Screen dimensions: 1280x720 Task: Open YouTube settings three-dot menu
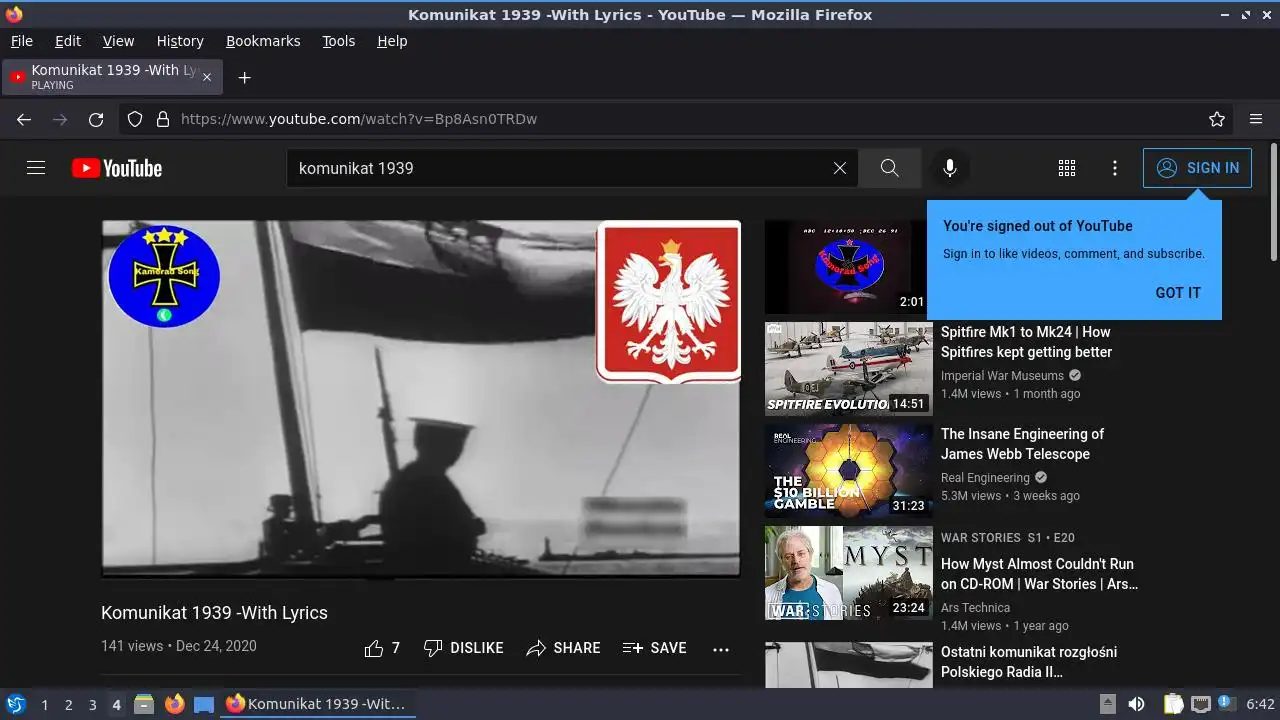tap(1115, 168)
